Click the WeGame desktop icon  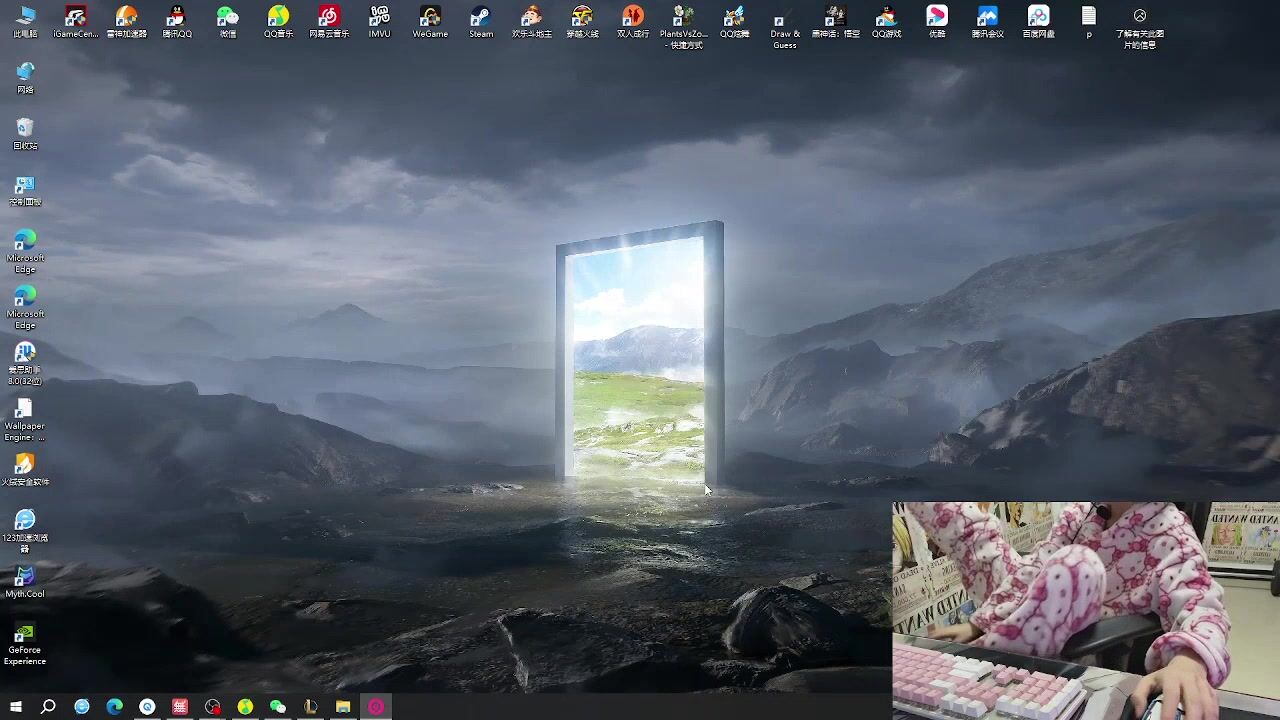[x=430, y=20]
